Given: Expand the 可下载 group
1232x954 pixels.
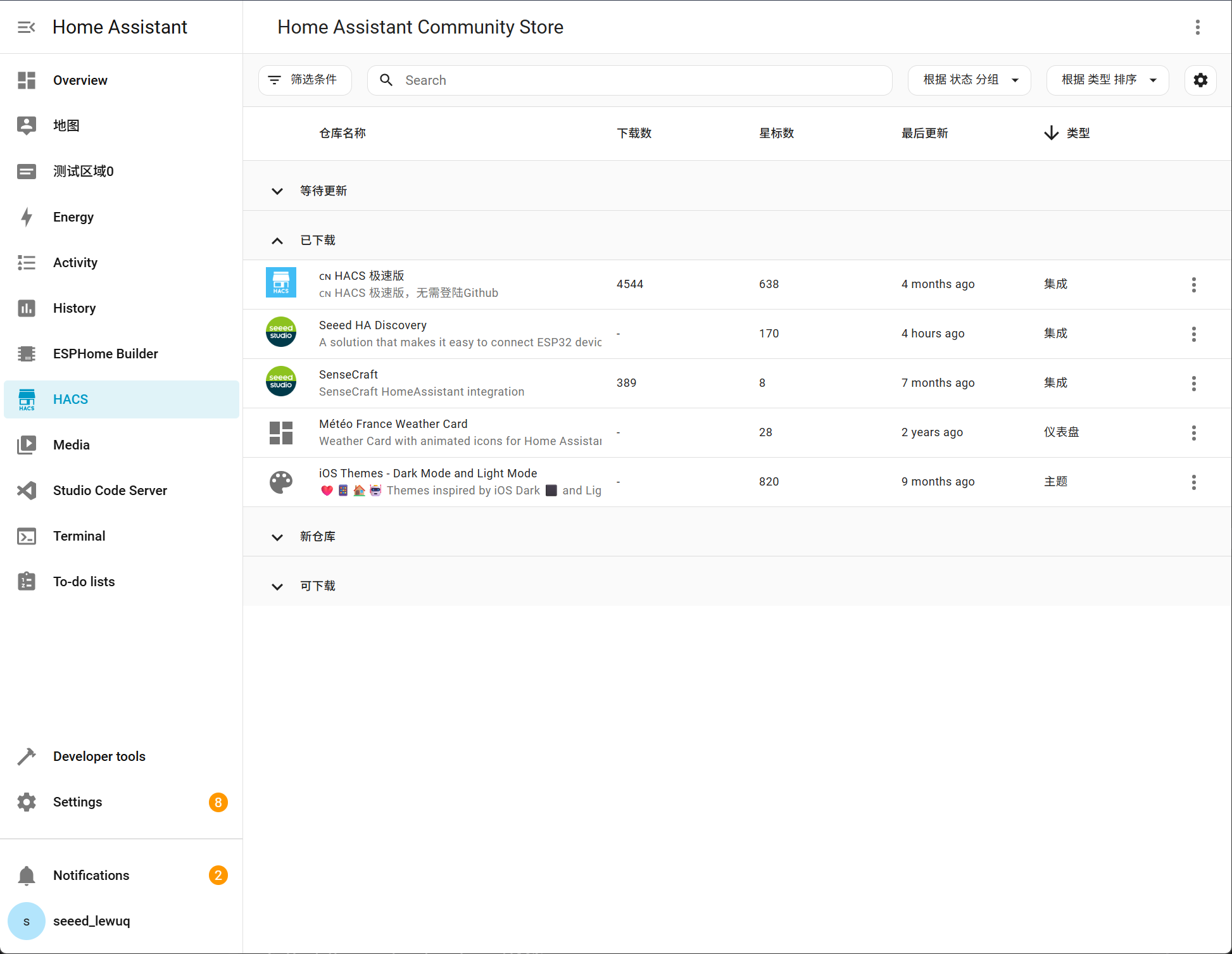Looking at the screenshot, I should click(x=277, y=586).
